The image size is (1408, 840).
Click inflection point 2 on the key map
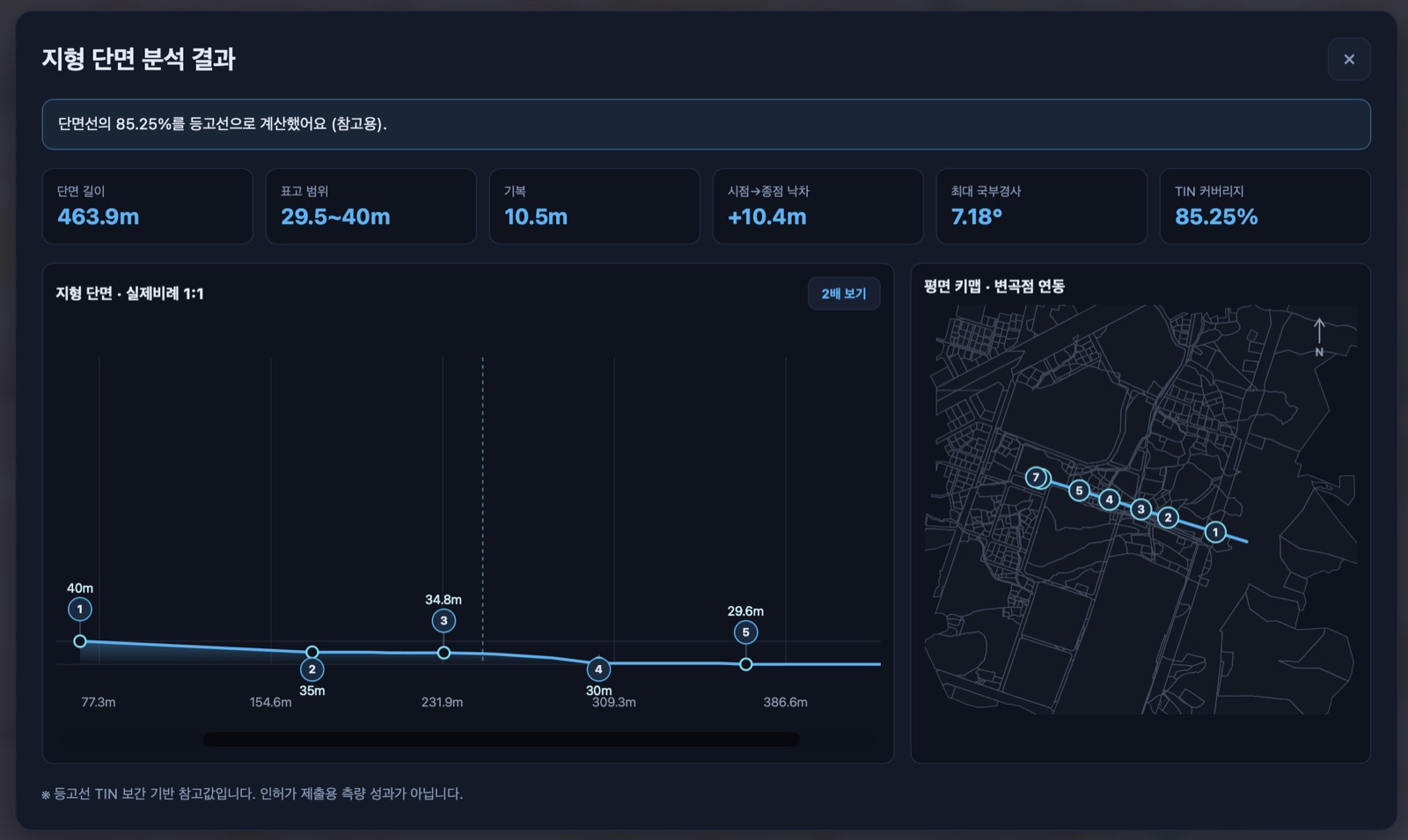tap(1168, 517)
